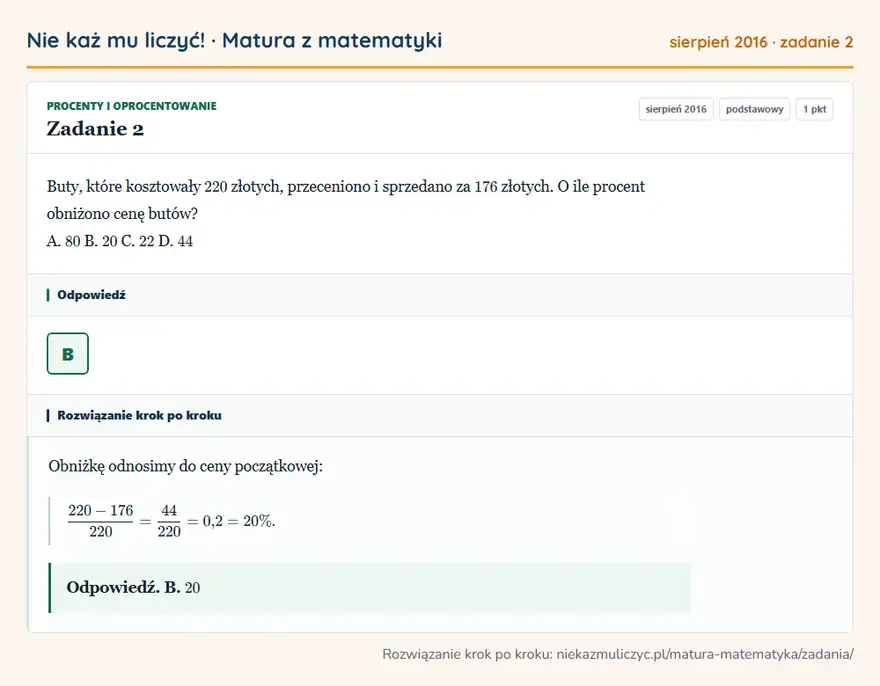Click the fraction '44 over 220'
Viewport: 880px width, 686px height.
click(x=169, y=521)
